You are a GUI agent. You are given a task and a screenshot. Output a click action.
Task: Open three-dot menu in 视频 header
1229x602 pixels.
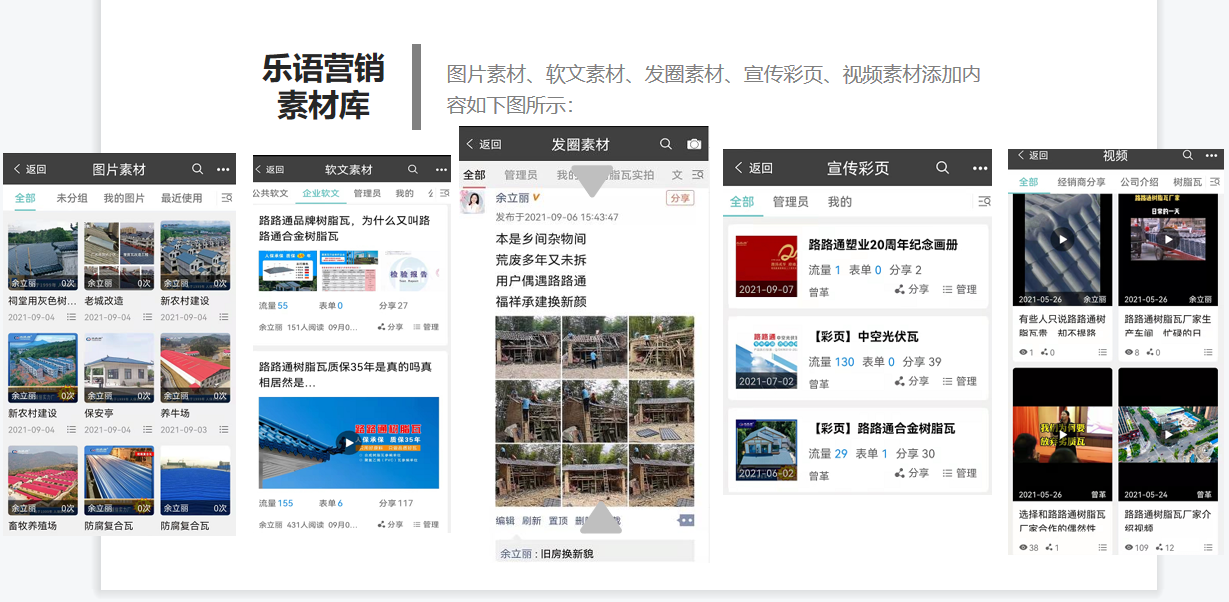1212,156
